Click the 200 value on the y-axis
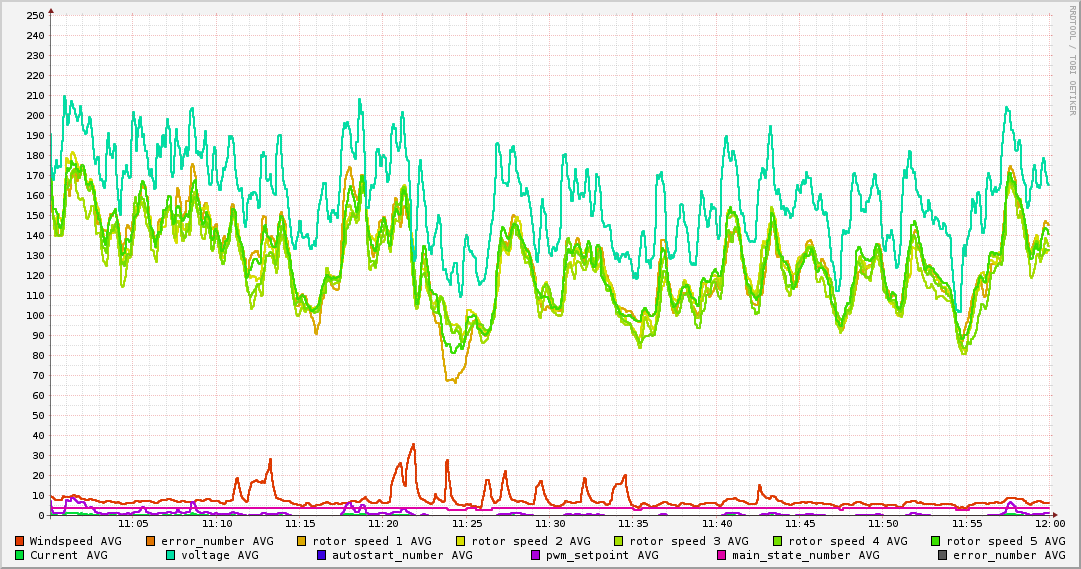This screenshot has width=1081, height=569. click(35, 116)
